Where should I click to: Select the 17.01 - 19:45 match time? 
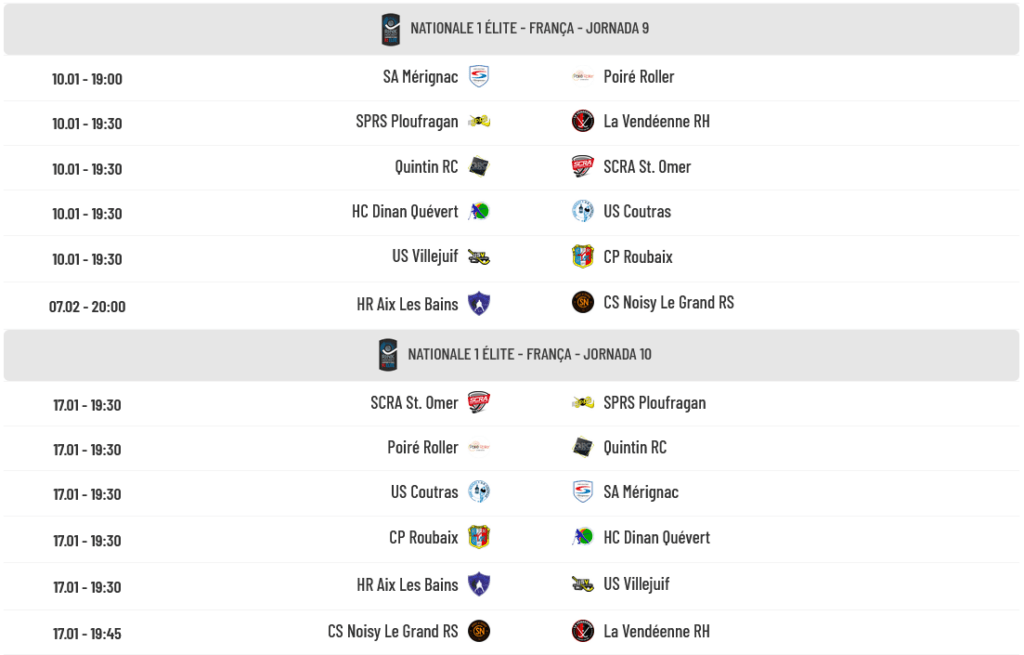coord(87,634)
